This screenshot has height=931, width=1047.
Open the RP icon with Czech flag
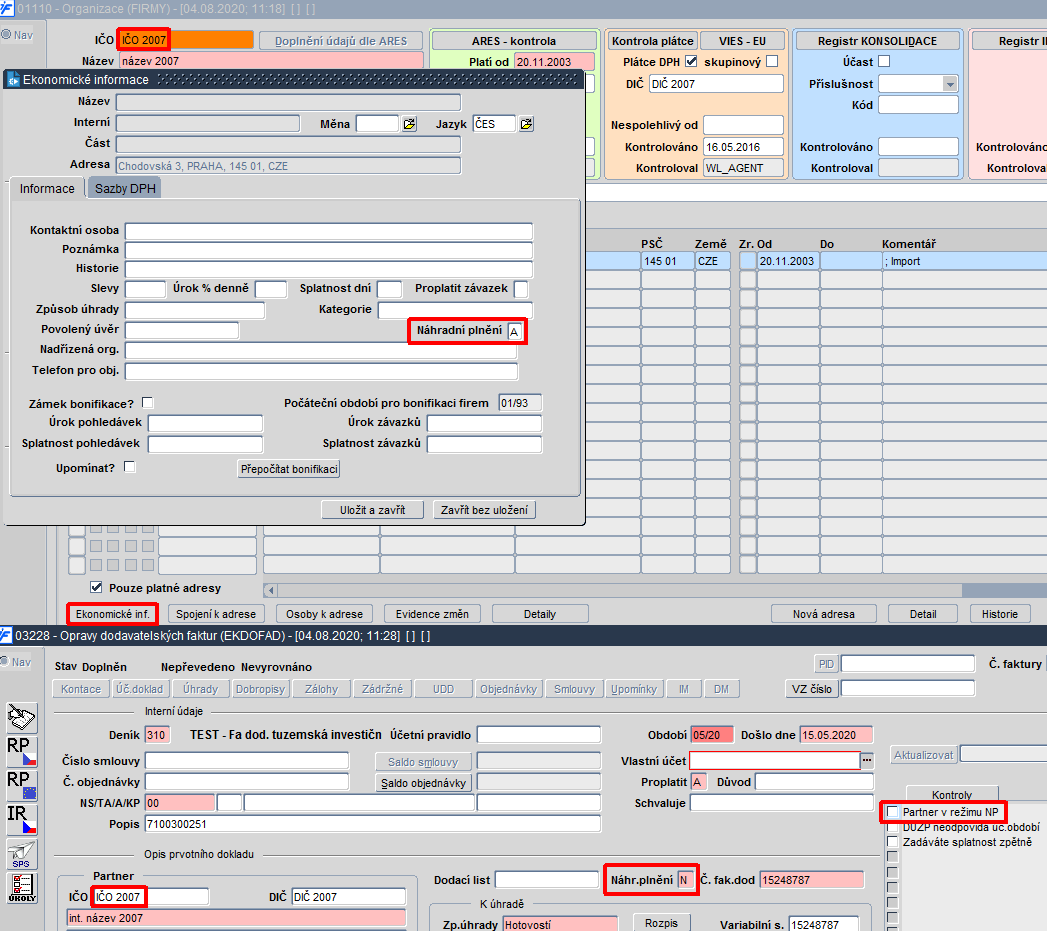coord(21,751)
